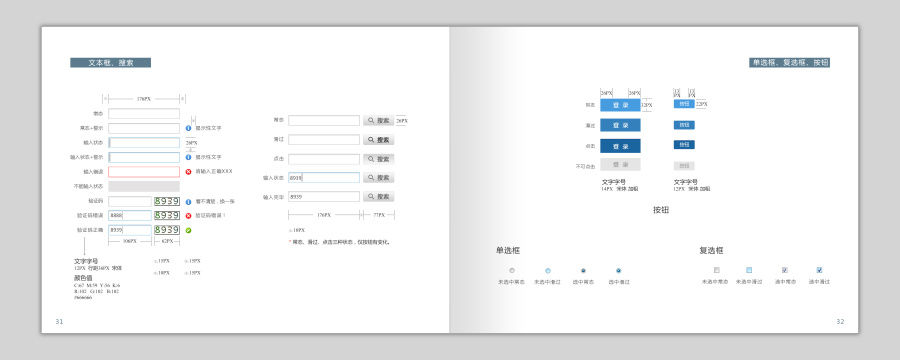Click the small dark-blue 按钮 in 点击 row
Viewport: 900px width, 360px height.
coord(684,145)
